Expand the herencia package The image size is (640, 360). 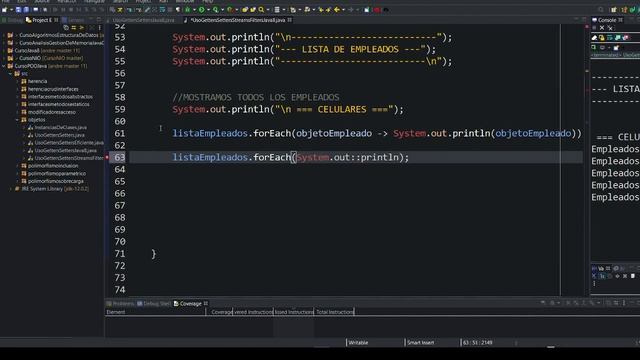17,81
